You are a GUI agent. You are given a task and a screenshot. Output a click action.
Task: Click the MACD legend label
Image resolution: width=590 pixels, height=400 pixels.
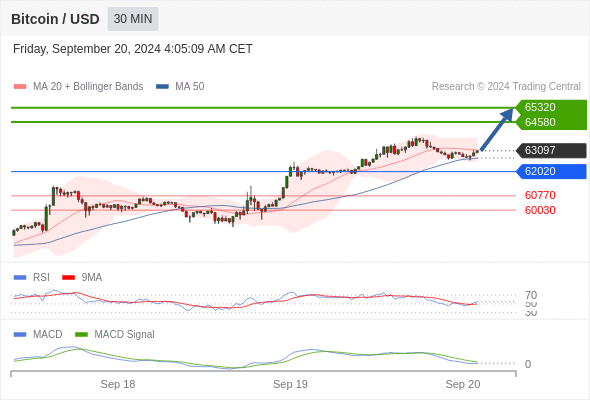tap(47, 335)
